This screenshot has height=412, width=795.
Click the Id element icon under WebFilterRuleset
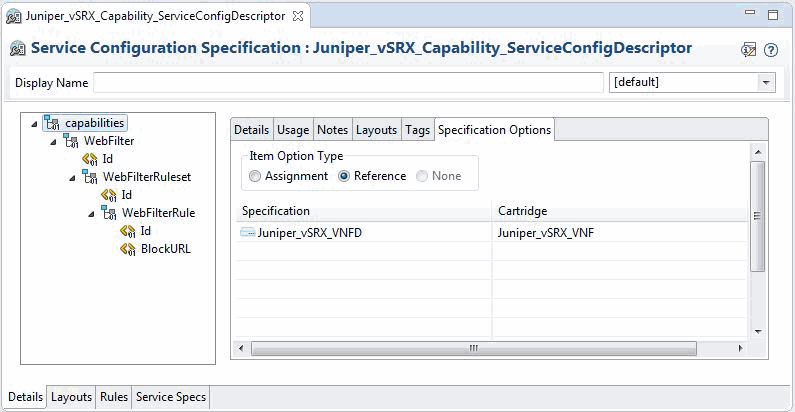[109, 195]
